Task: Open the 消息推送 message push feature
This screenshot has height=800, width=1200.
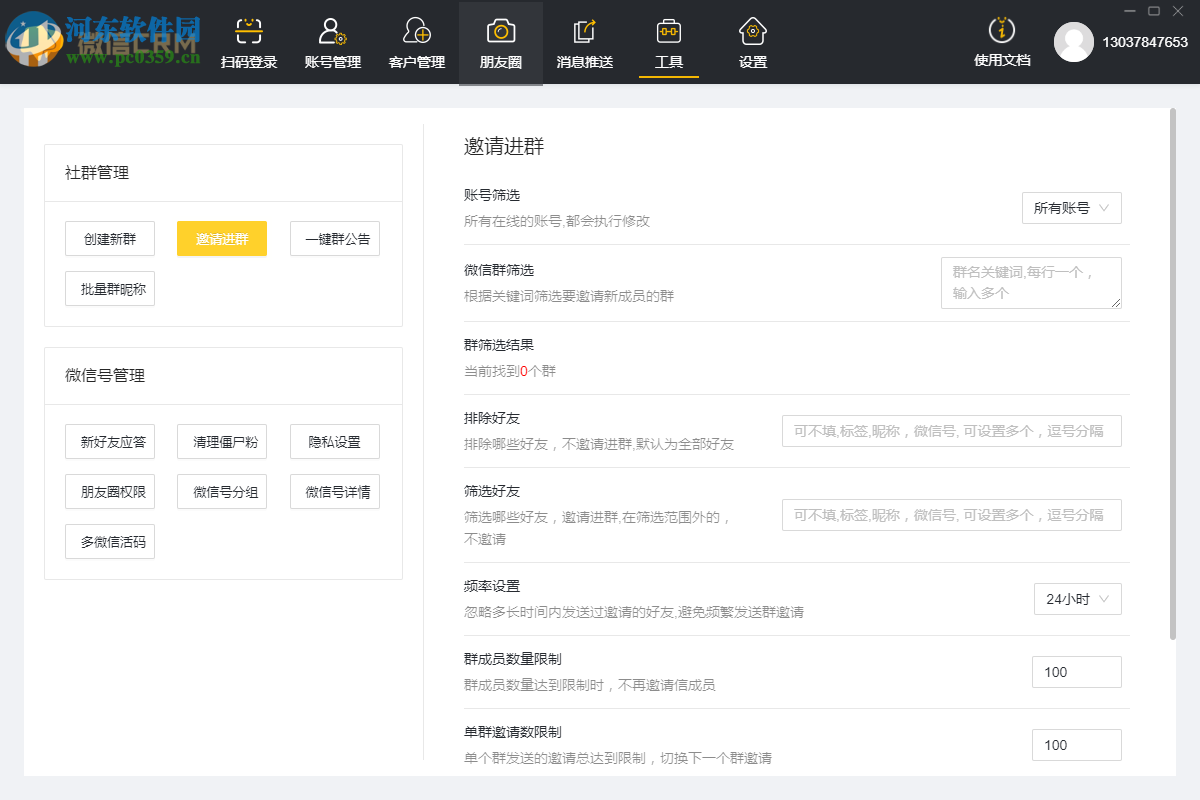Action: point(584,43)
